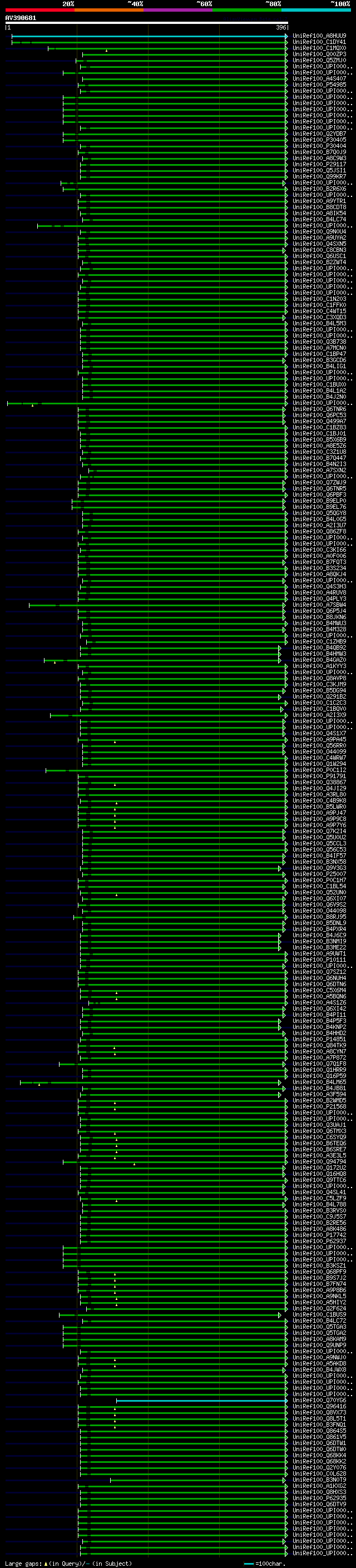Click entry UniRef100_Q4S1X7
356x1568 pixels.
319,734
